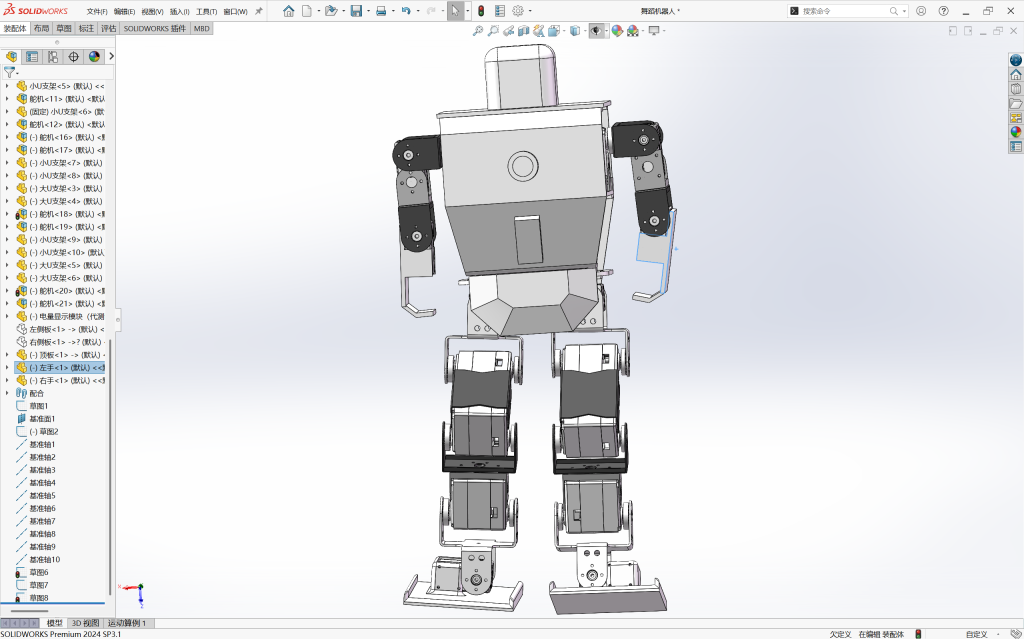This screenshot has height=639, width=1024.
Task: Open the 视图(V) menu
Action: (x=152, y=12)
